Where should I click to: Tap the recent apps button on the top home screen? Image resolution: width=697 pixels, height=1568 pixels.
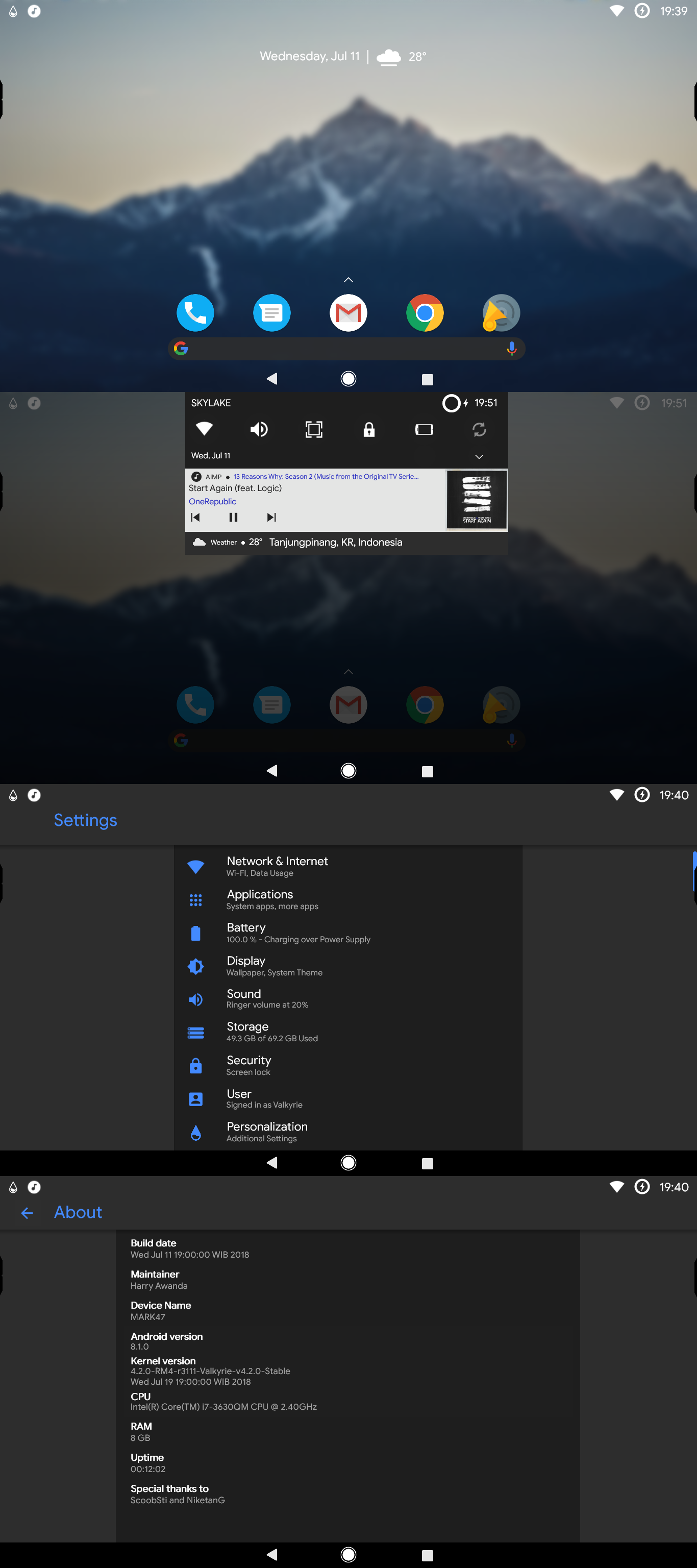(x=427, y=379)
